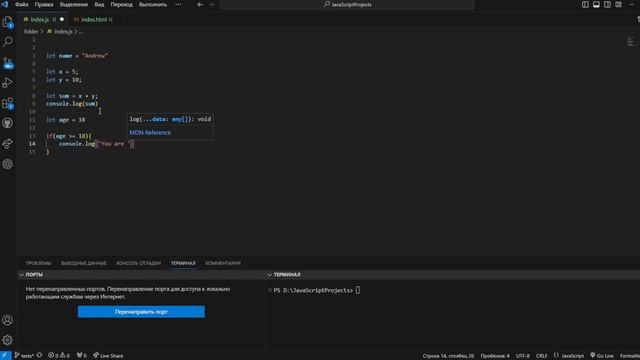Switch to ВЫХОДНЫЕ ДАННЫЕ panel tab
Viewport: 640px width, 360px height.
pyautogui.click(x=84, y=263)
